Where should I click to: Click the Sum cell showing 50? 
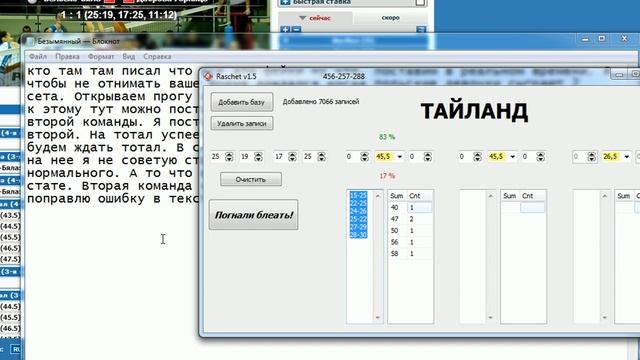(398, 231)
